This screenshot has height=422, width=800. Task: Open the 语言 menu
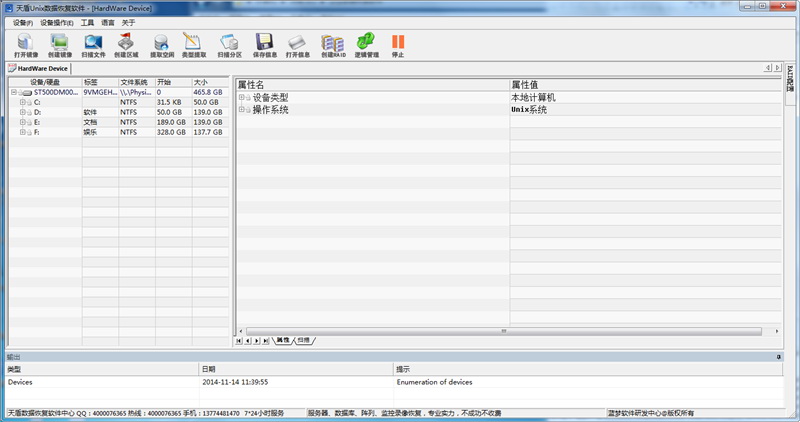coord(108,23)
